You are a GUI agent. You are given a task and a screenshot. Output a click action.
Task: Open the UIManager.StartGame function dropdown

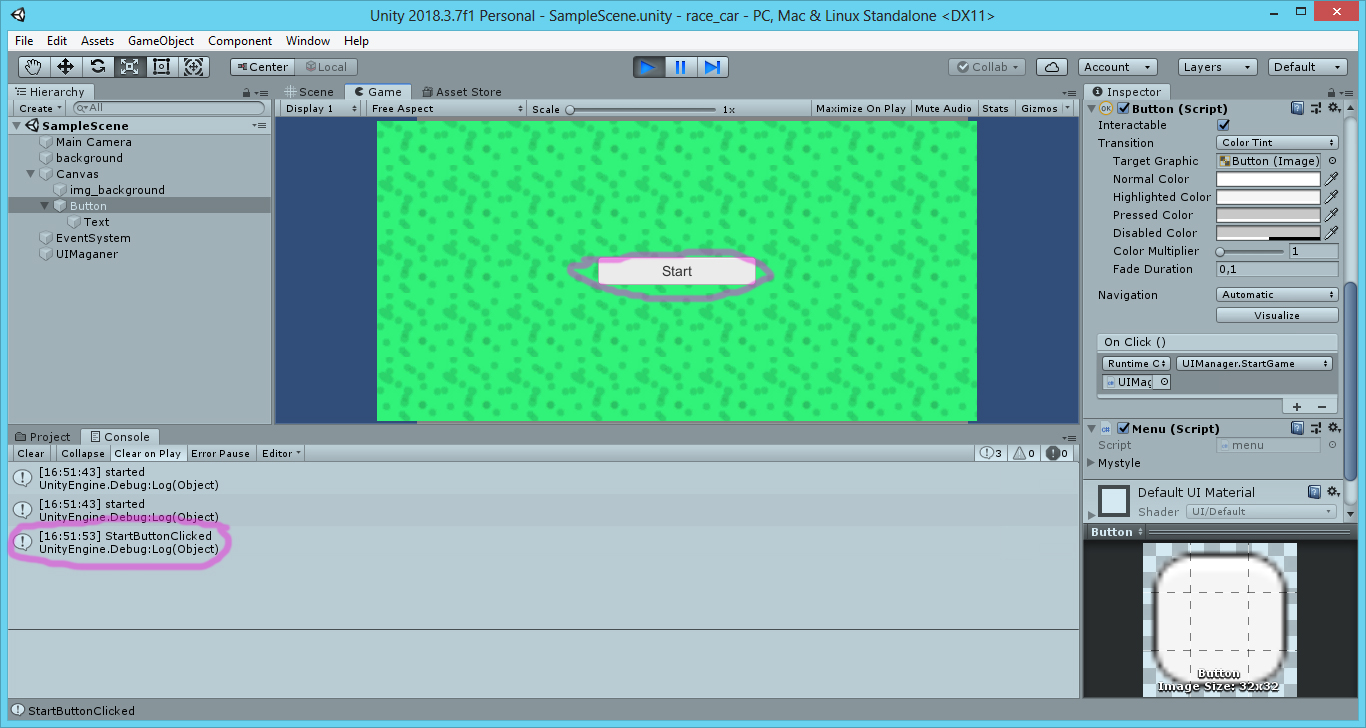click(1255, 364)
